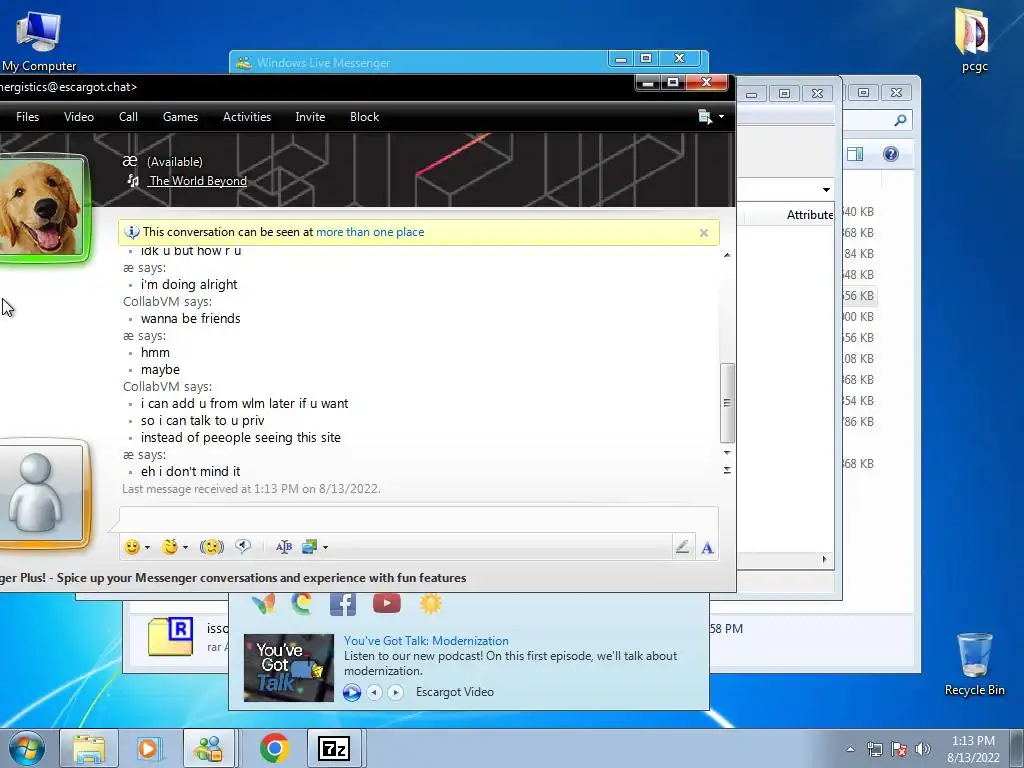Click the You've Got Talk podcast thumbnail

pos(289,667)
